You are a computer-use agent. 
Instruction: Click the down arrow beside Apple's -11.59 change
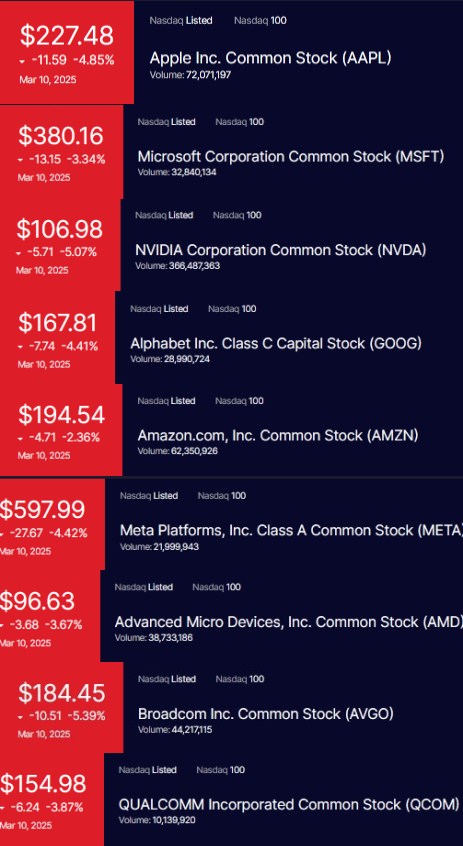[22, 62]
